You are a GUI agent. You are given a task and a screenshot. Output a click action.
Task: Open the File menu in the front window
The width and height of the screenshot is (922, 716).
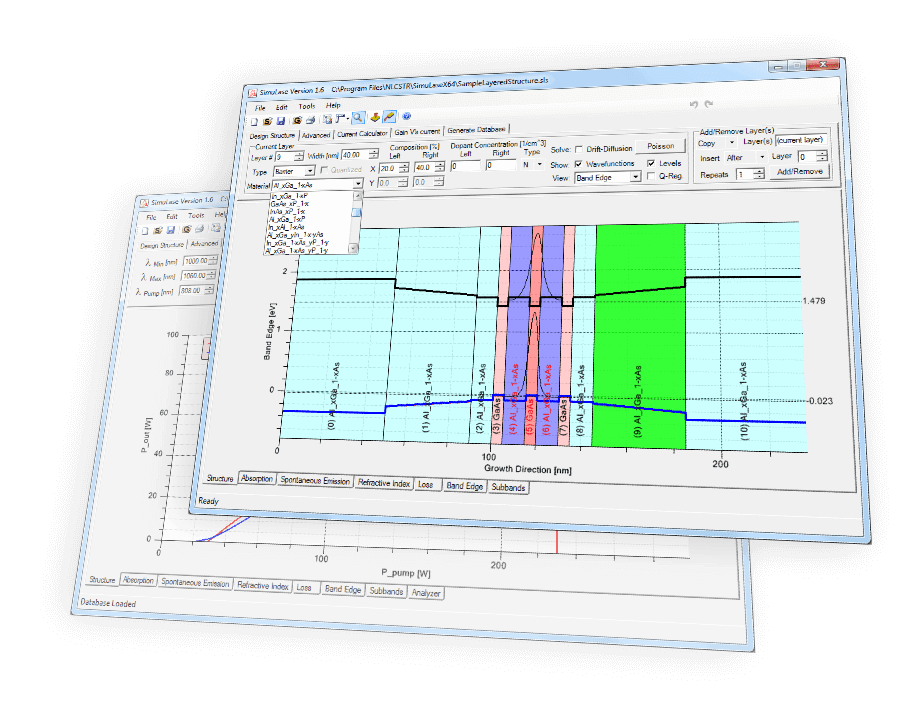pos(260,108)
